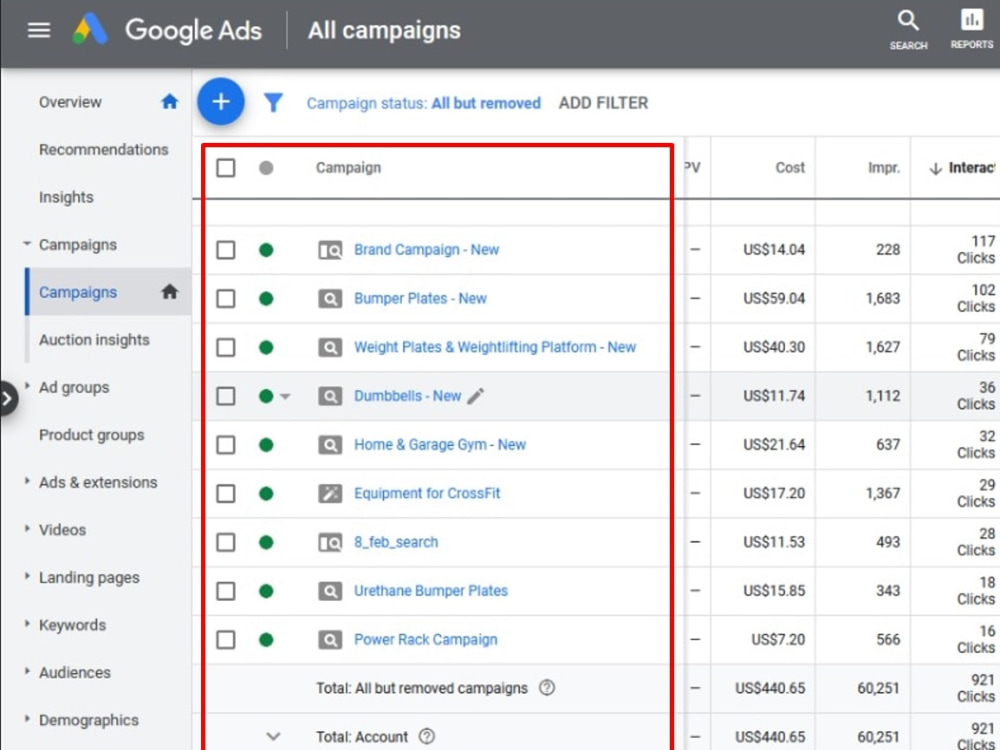
Task: Click the pencil edit icon beside Dumbbells - New
Action: (475, 396)
